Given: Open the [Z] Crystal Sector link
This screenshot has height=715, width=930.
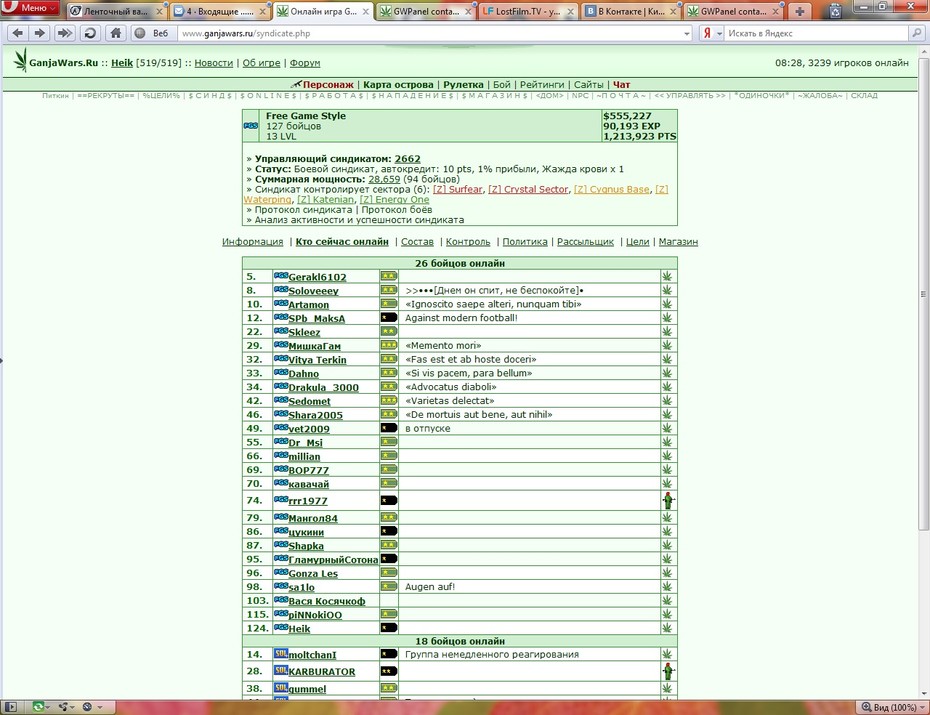Looking at the screenshot, I should [x=528, y=189].
